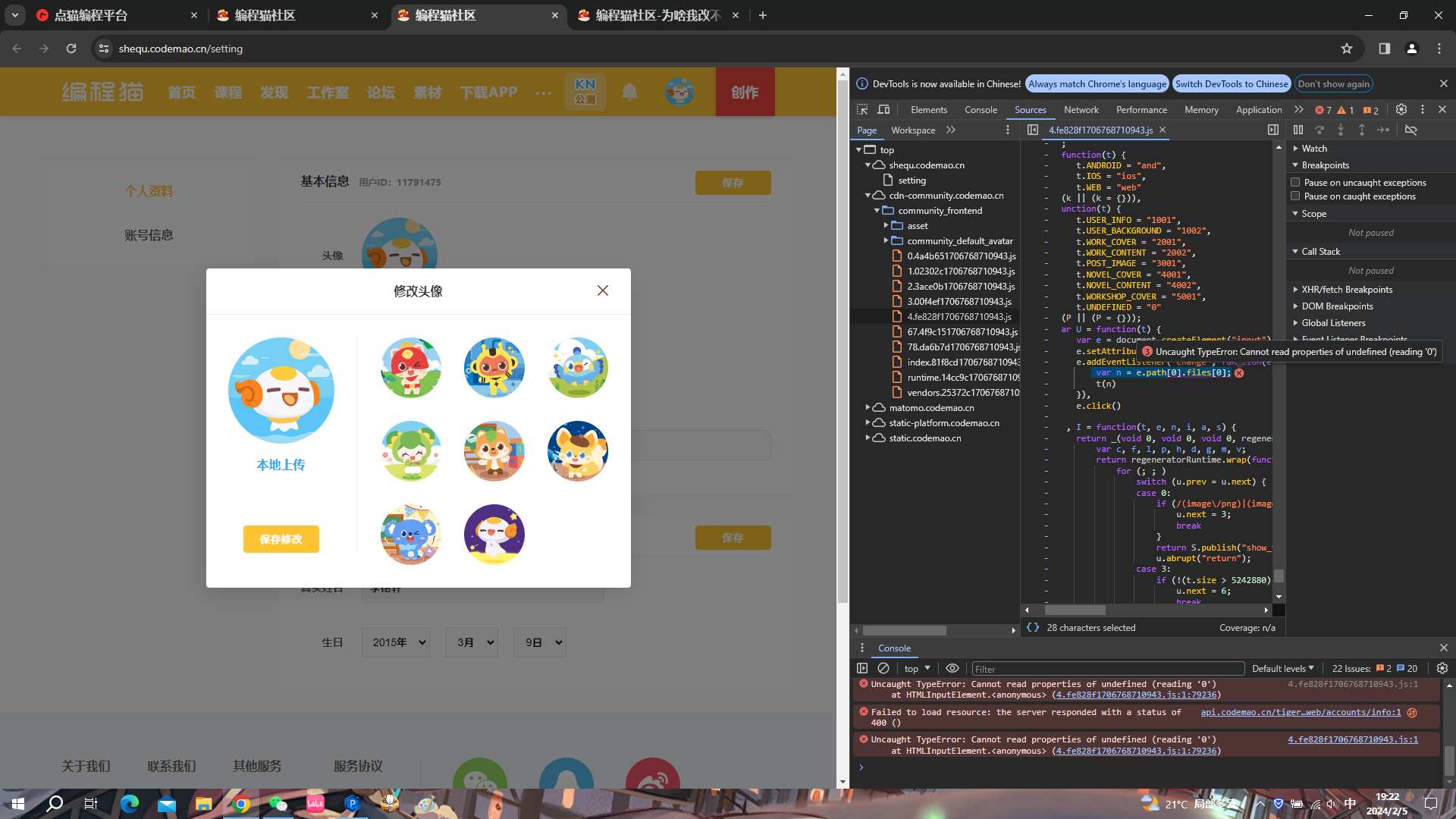Pause script execution in debugger
This screenshot has height=819, width=1456.
click(x=1298, y=130)
